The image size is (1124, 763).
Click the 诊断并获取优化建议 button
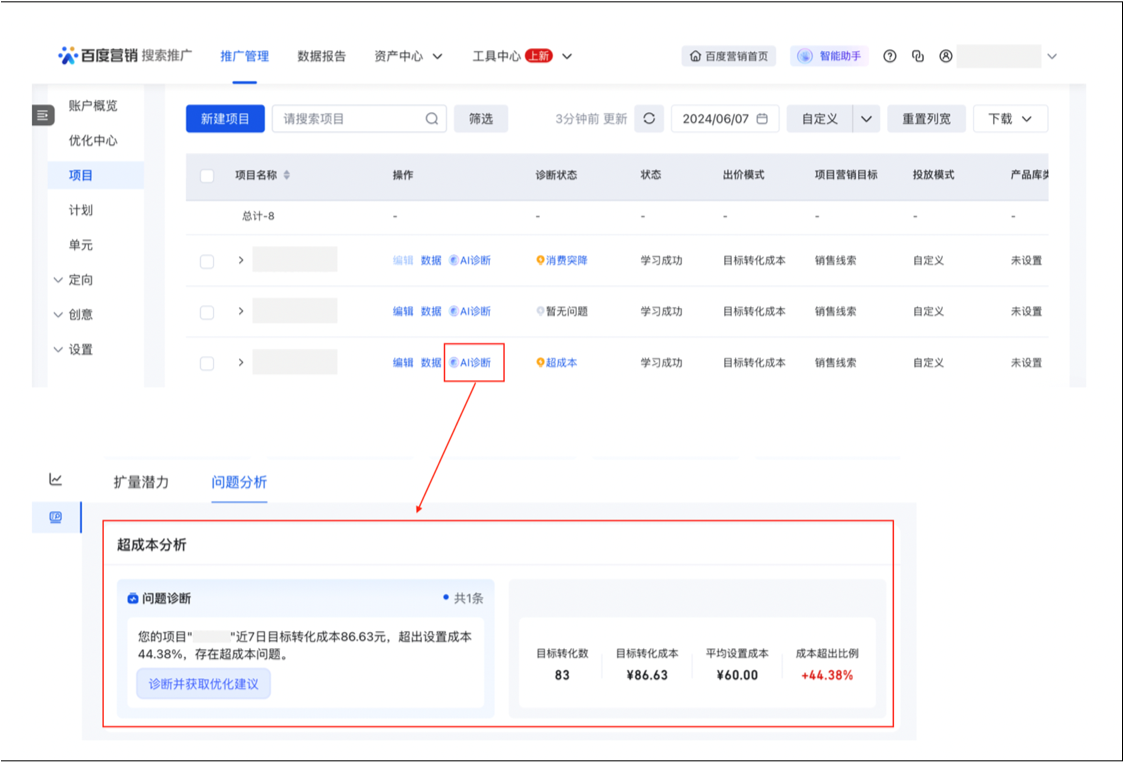coord(203,684)
